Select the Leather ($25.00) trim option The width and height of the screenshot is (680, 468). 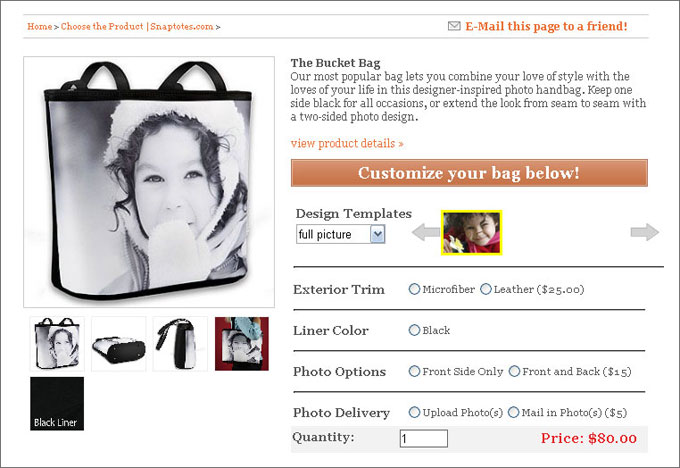click(x=486, y=289)
